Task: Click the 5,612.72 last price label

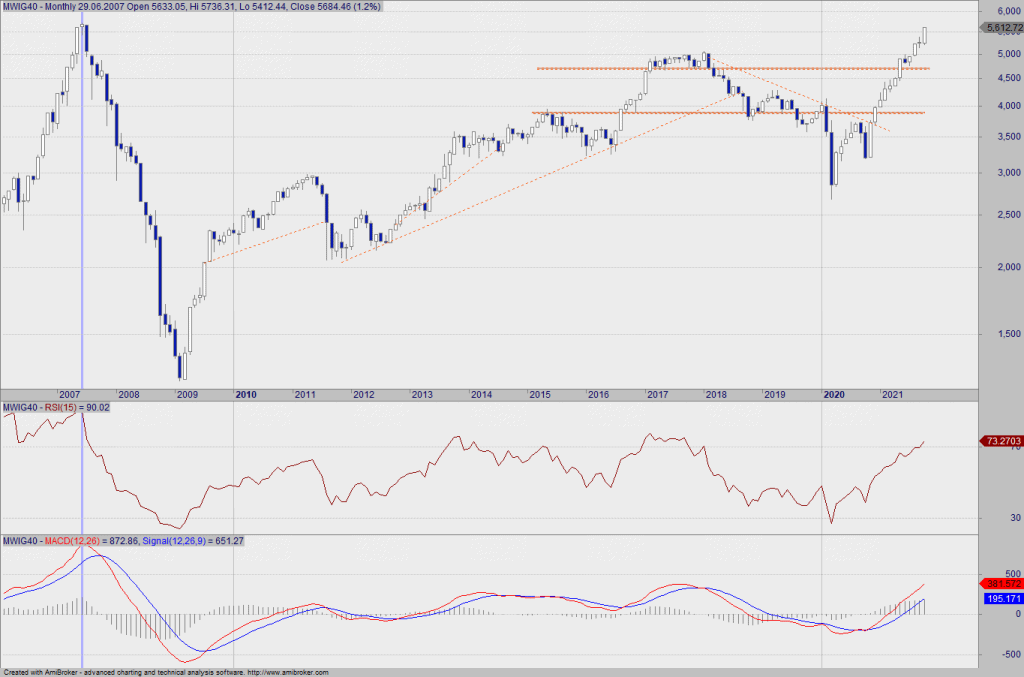Action: (1000, 27)
